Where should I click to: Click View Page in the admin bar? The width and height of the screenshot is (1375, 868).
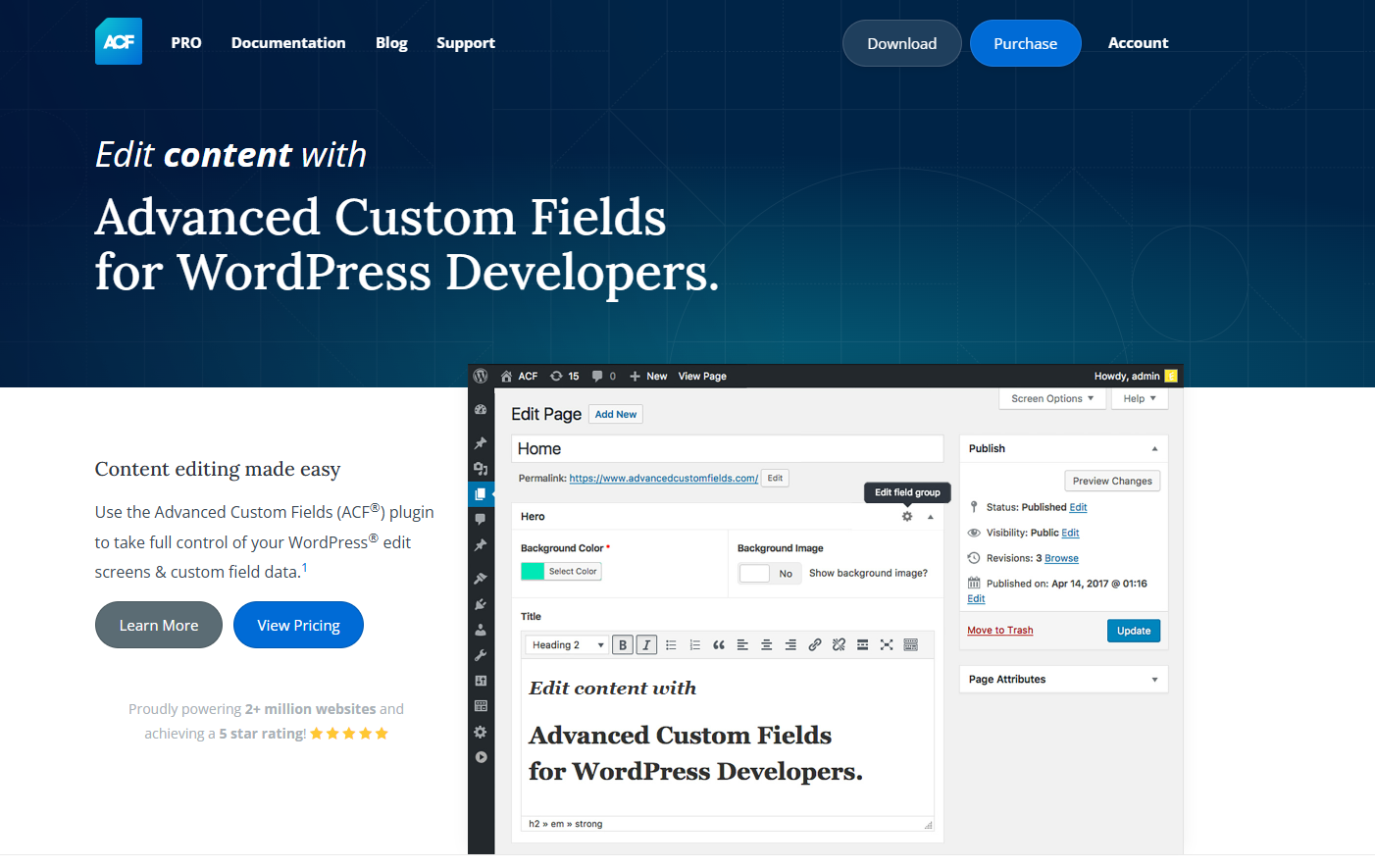click(x=702, y=376)
